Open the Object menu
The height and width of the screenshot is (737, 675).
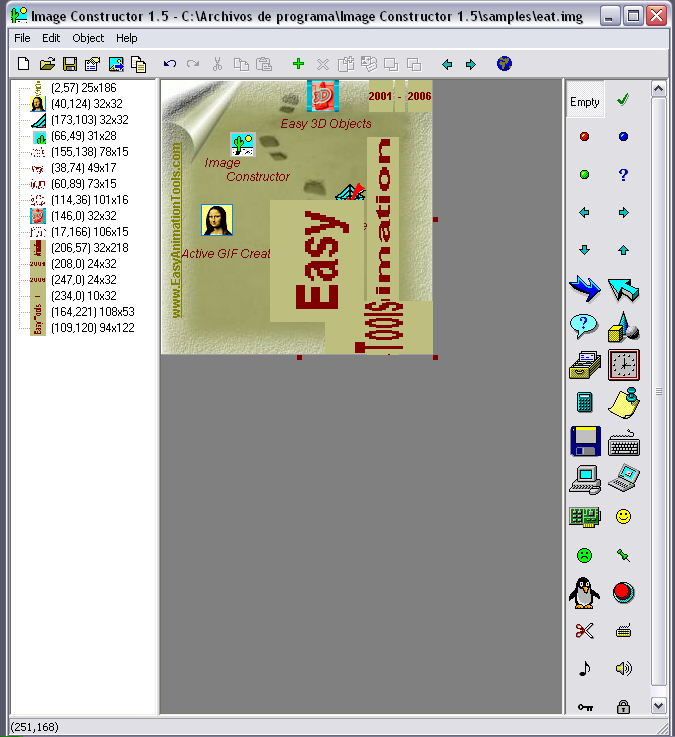[x=88, y=38]
